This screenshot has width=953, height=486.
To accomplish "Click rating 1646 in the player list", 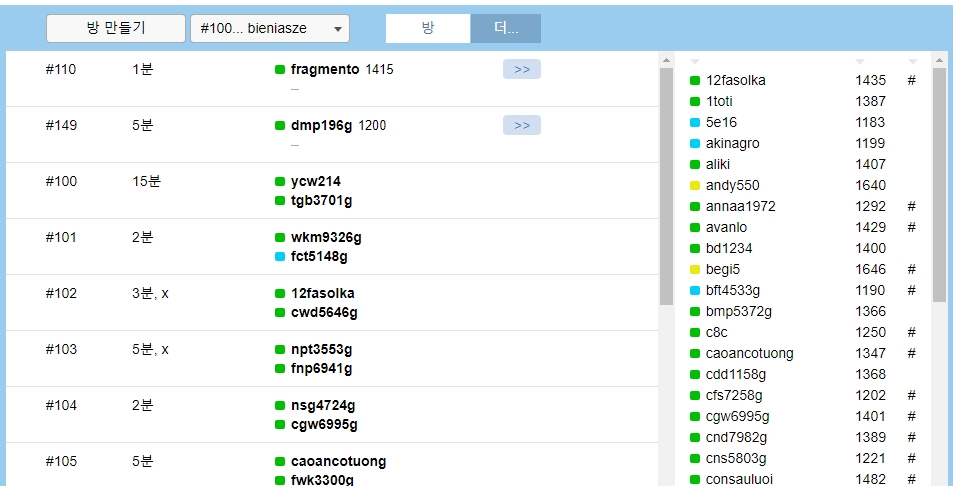I will [870, 270].
